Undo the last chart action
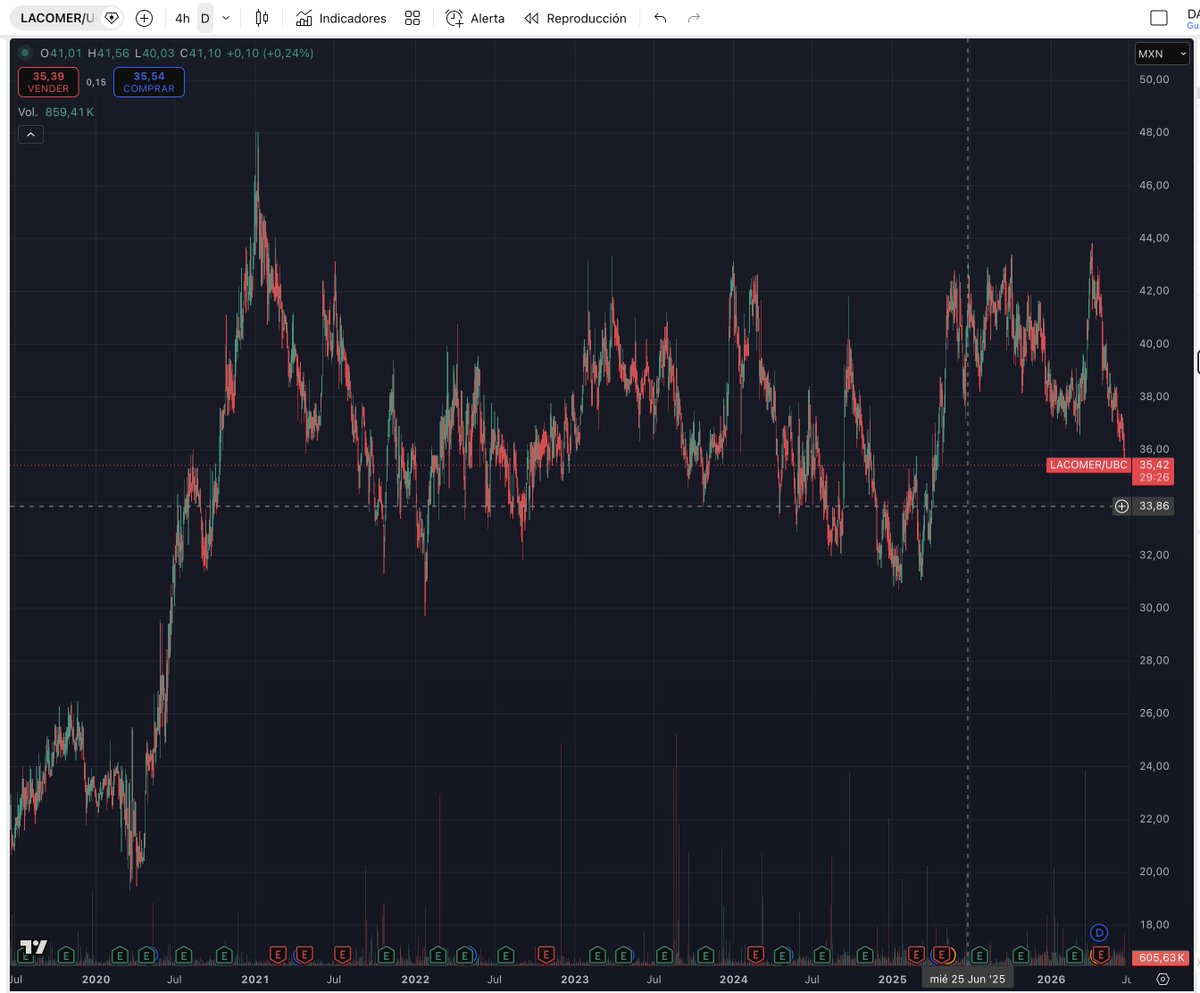Screen dimensions: 1200x993 (660, 18)
